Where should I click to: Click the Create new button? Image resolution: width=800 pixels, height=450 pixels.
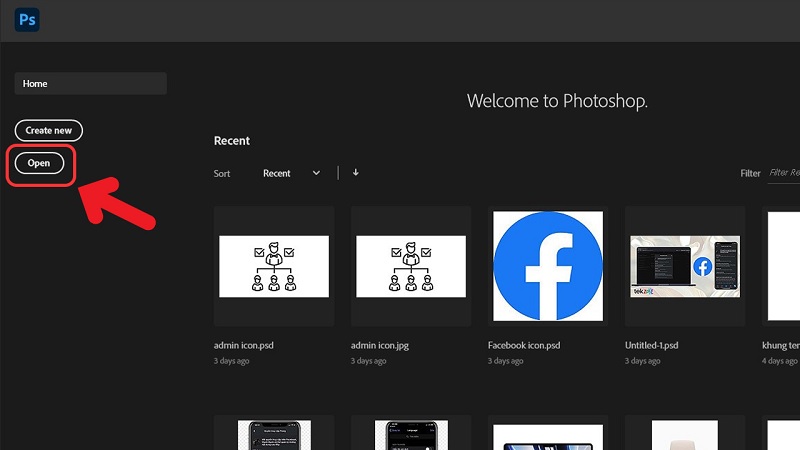(x=48, y=130)
